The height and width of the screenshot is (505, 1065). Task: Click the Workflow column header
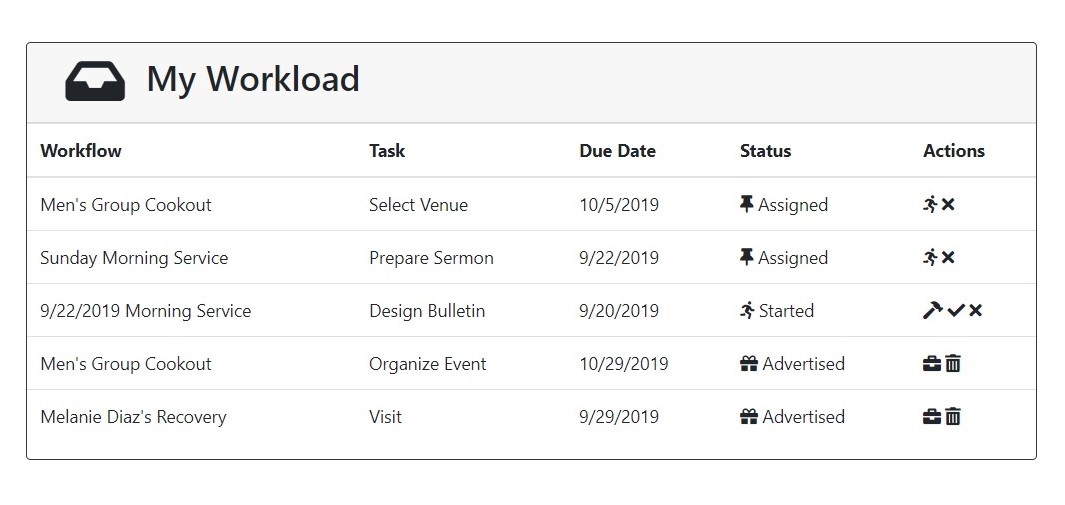click(81, 151)
